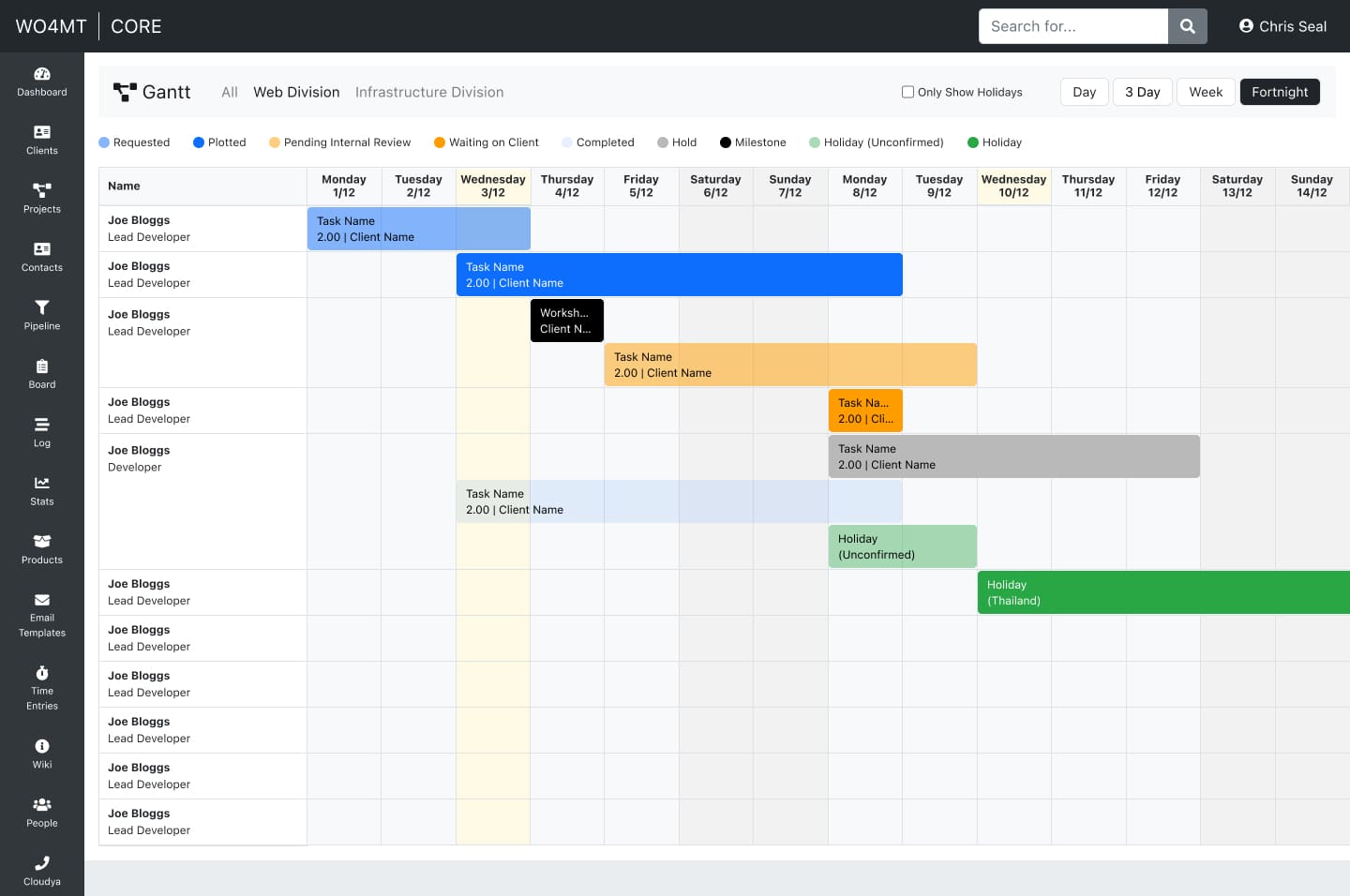1350x896 pixels.
Task: Go to Clients in the sidebar
Action: [x=42, y=133]
